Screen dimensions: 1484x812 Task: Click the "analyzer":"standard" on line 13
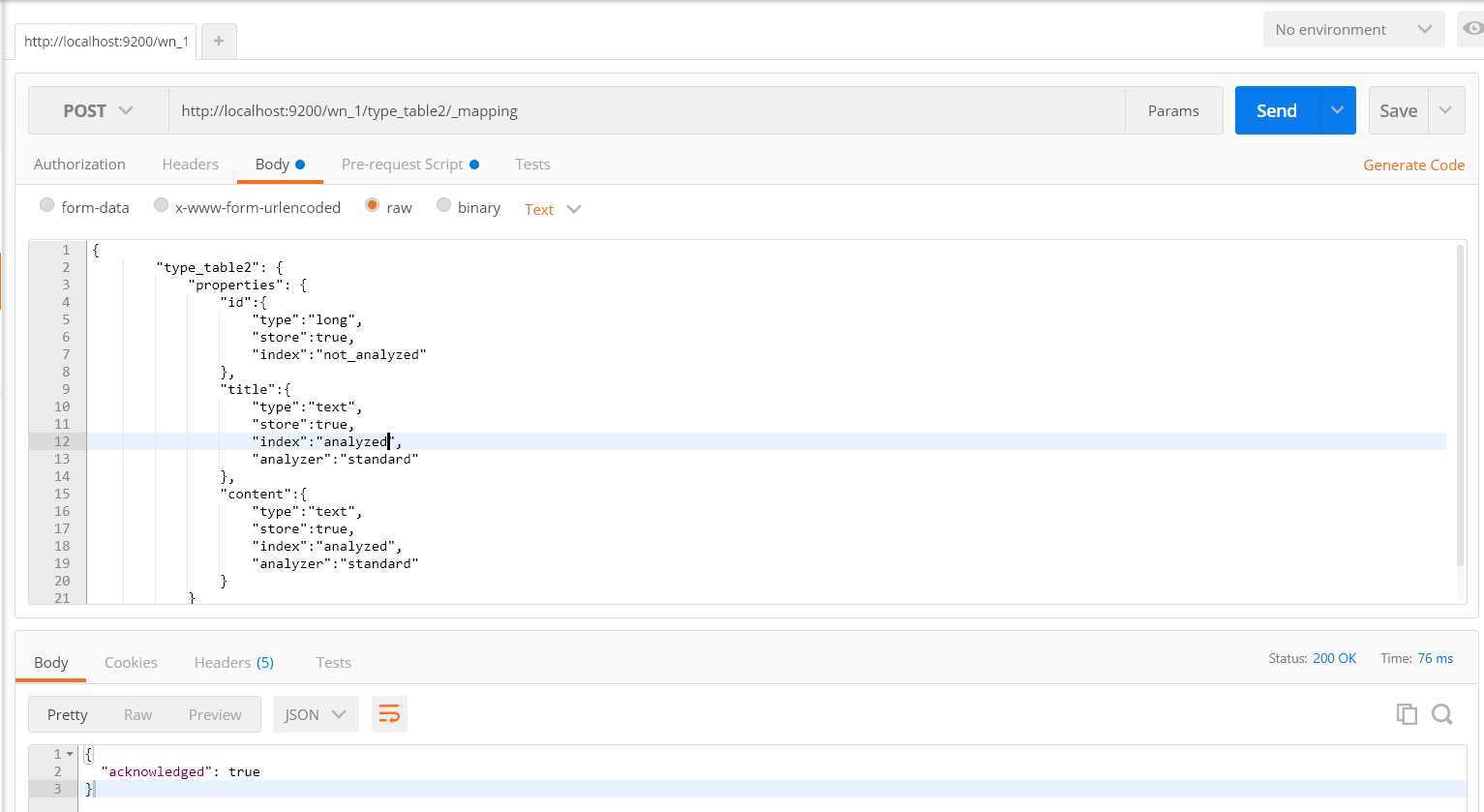pos(335,459)
